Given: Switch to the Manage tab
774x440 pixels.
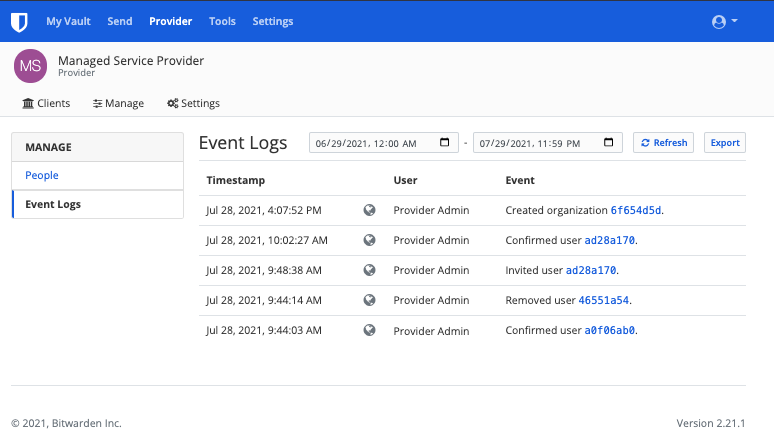Looking at the screenshot, I should click(x=118, y=103).
